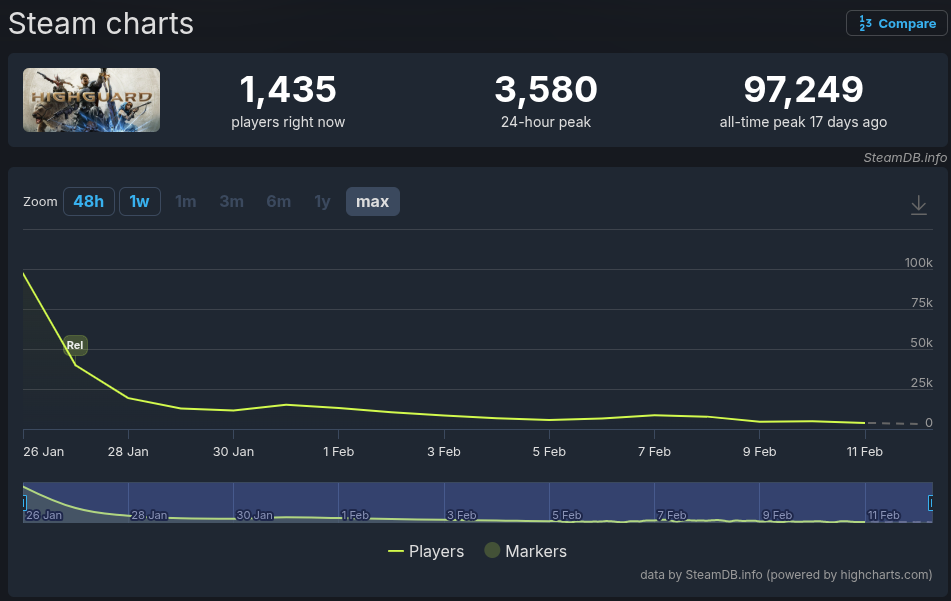Image resolution: width=951 pixels, height=601 pixels.
Task: Click the 1 Feb main x-axis label
Action: point(338,452)
